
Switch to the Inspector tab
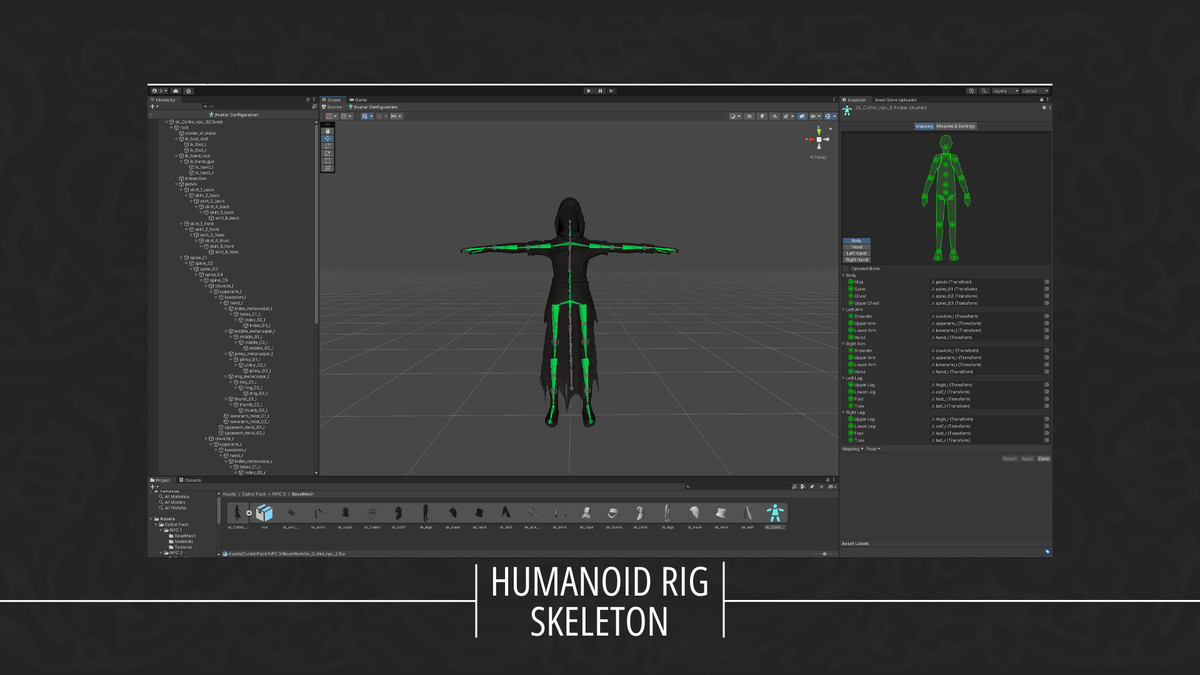pos(856,100)
